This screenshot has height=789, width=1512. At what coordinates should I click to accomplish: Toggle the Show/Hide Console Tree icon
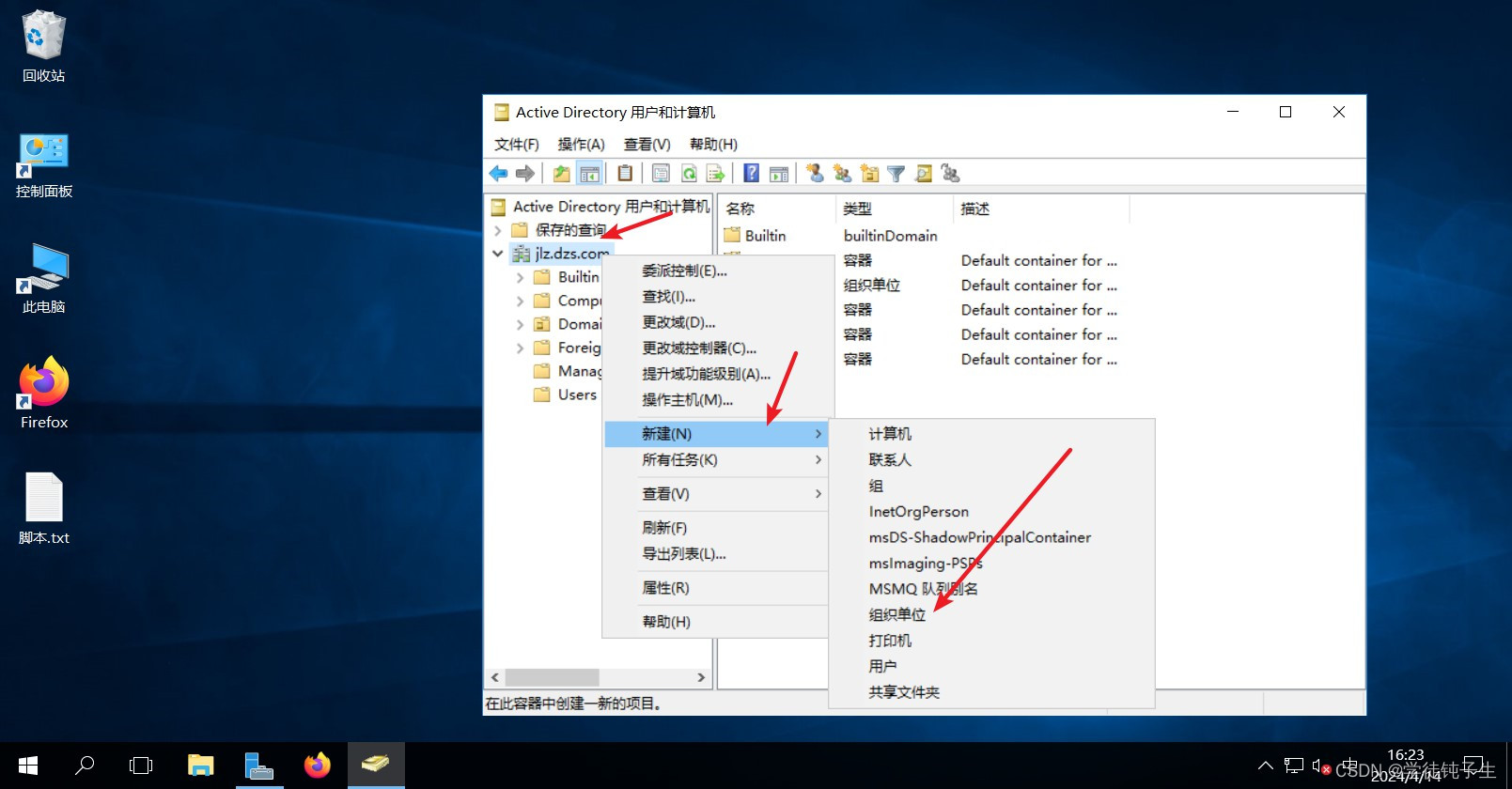(589, 173)
